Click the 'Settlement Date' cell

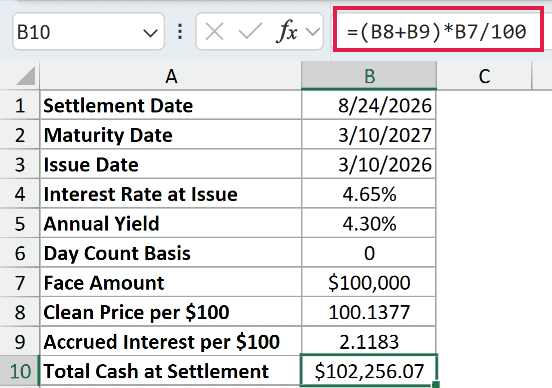click(171, 105)
